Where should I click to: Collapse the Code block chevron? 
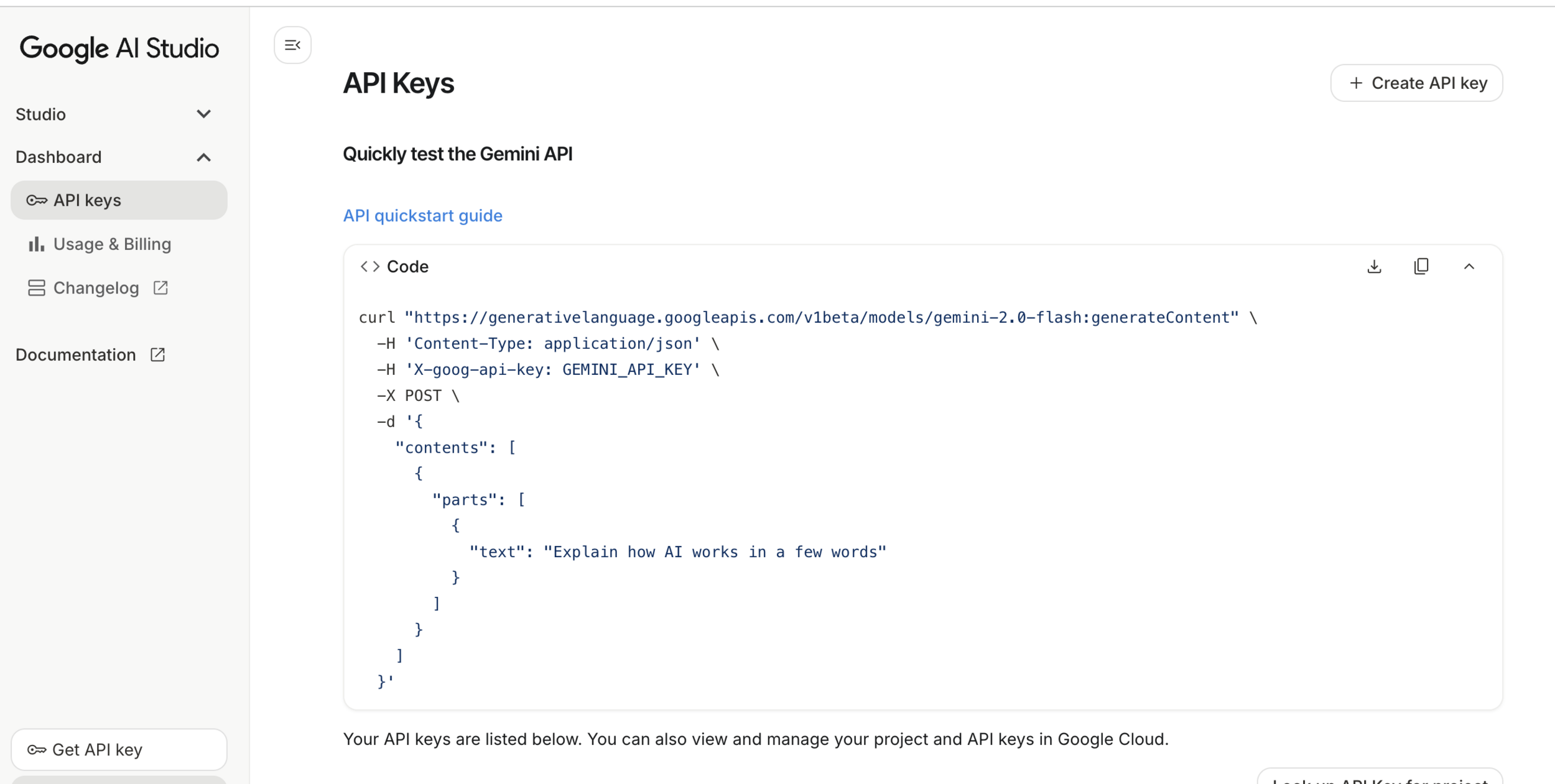click(x=1469, y=267)
